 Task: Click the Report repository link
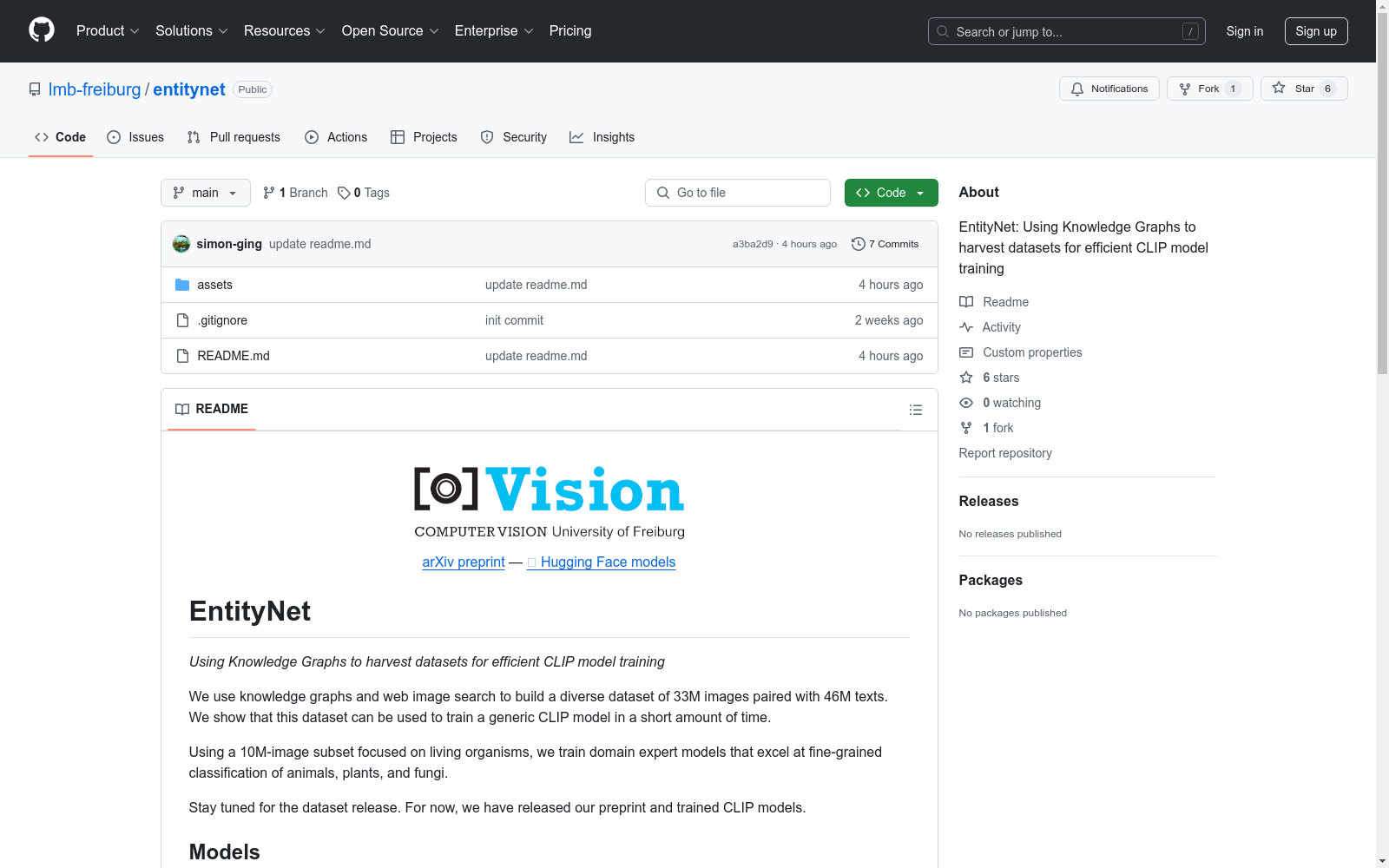[1005, 453]
